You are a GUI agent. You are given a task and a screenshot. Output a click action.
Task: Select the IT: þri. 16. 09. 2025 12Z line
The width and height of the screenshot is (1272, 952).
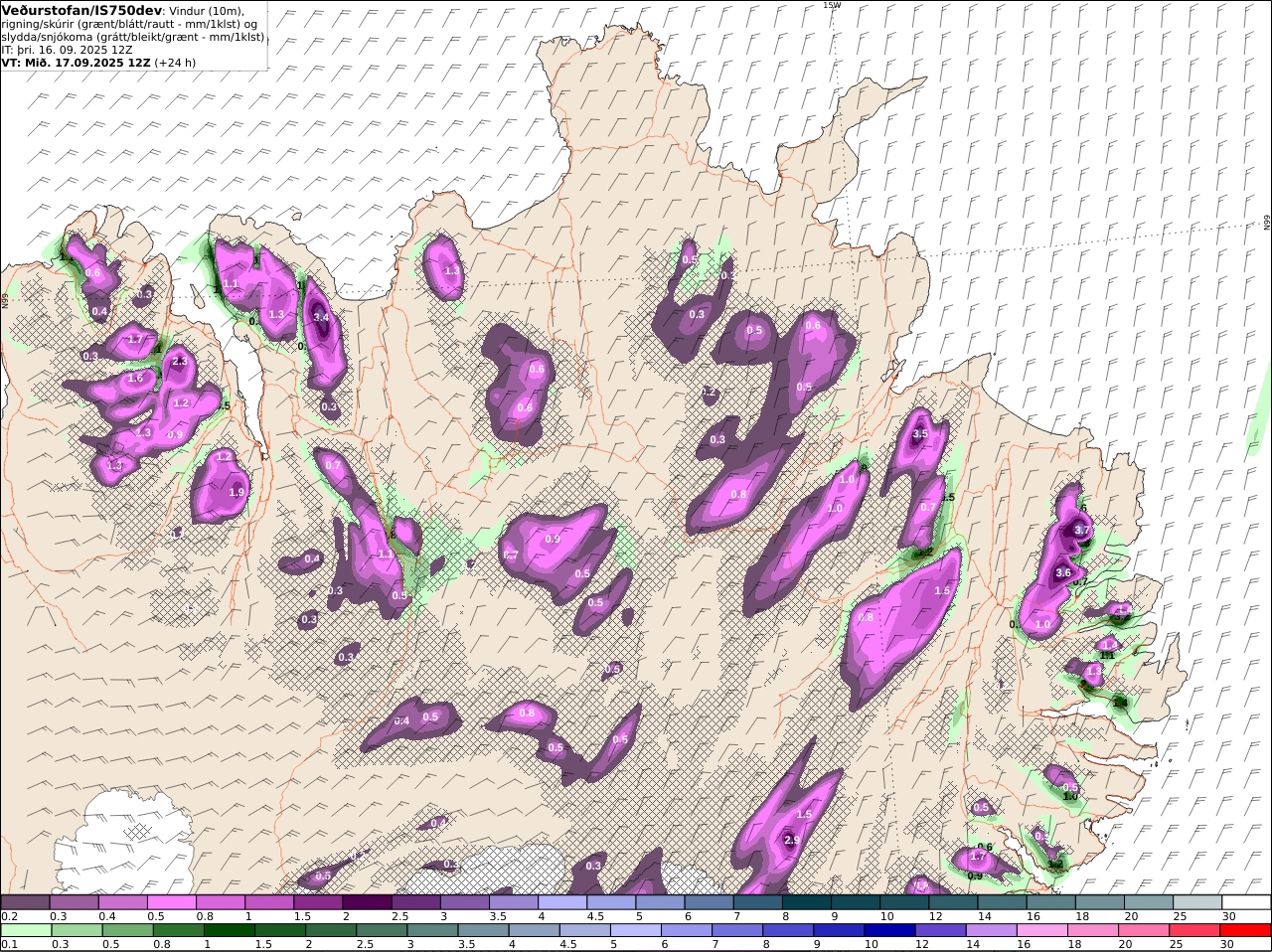[68, 49]
